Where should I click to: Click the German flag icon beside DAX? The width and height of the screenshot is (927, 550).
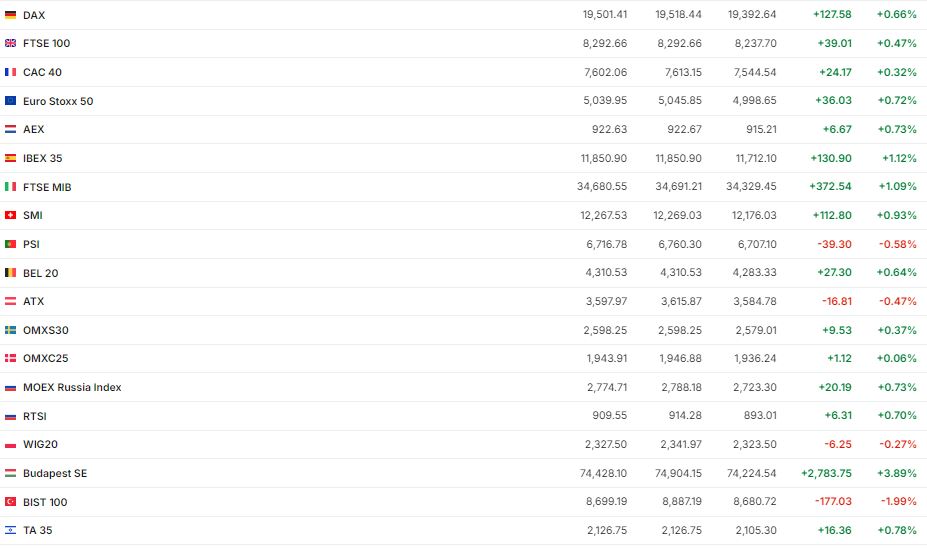[x=10, y=15]
